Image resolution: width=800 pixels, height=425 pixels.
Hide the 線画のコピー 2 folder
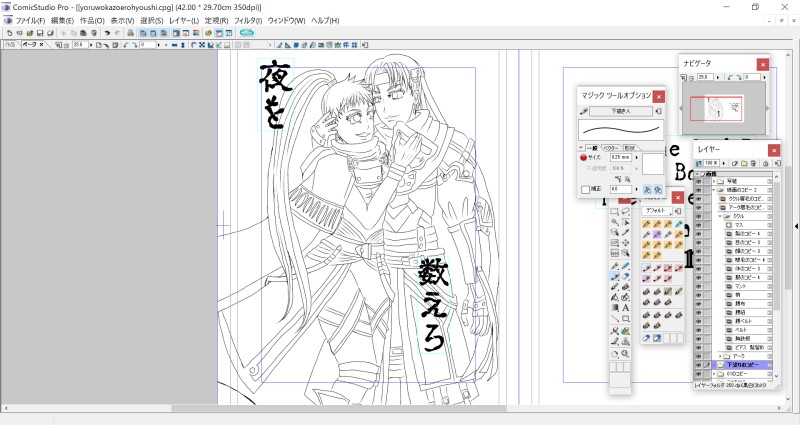698,190
